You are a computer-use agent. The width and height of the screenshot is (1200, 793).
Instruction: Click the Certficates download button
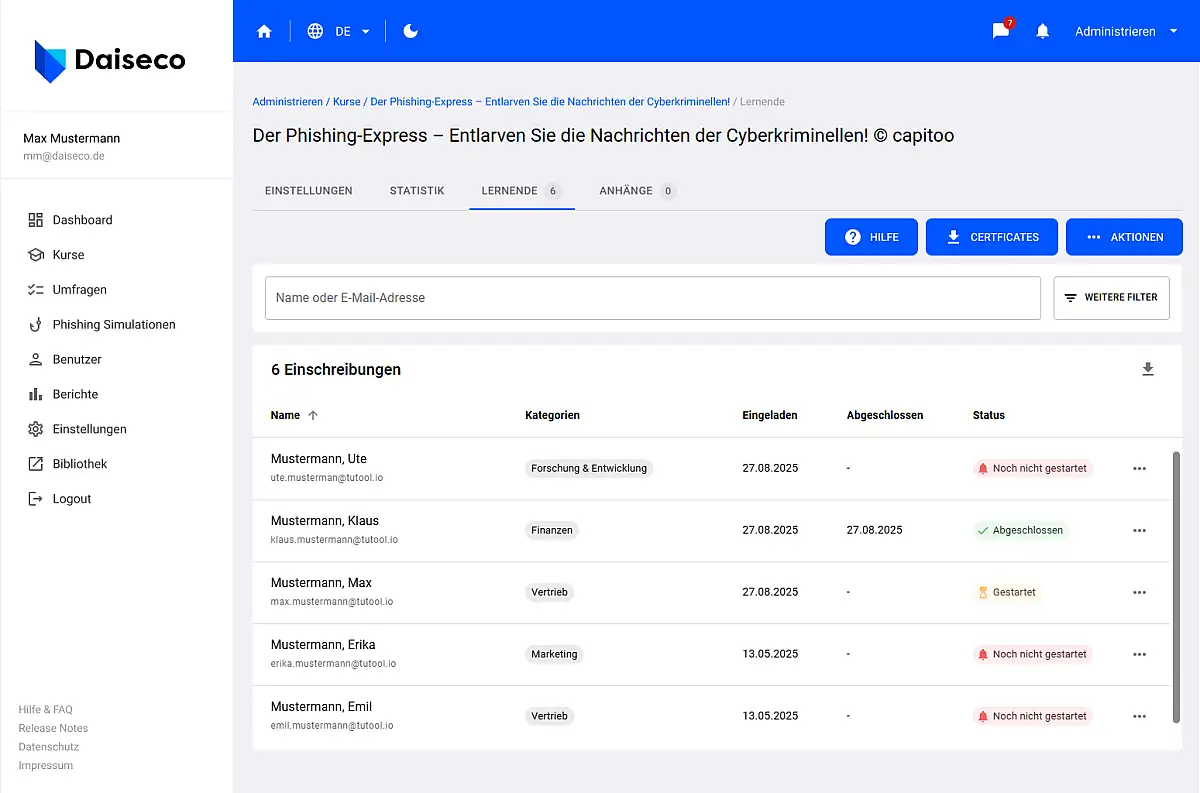tap(992, 237)
